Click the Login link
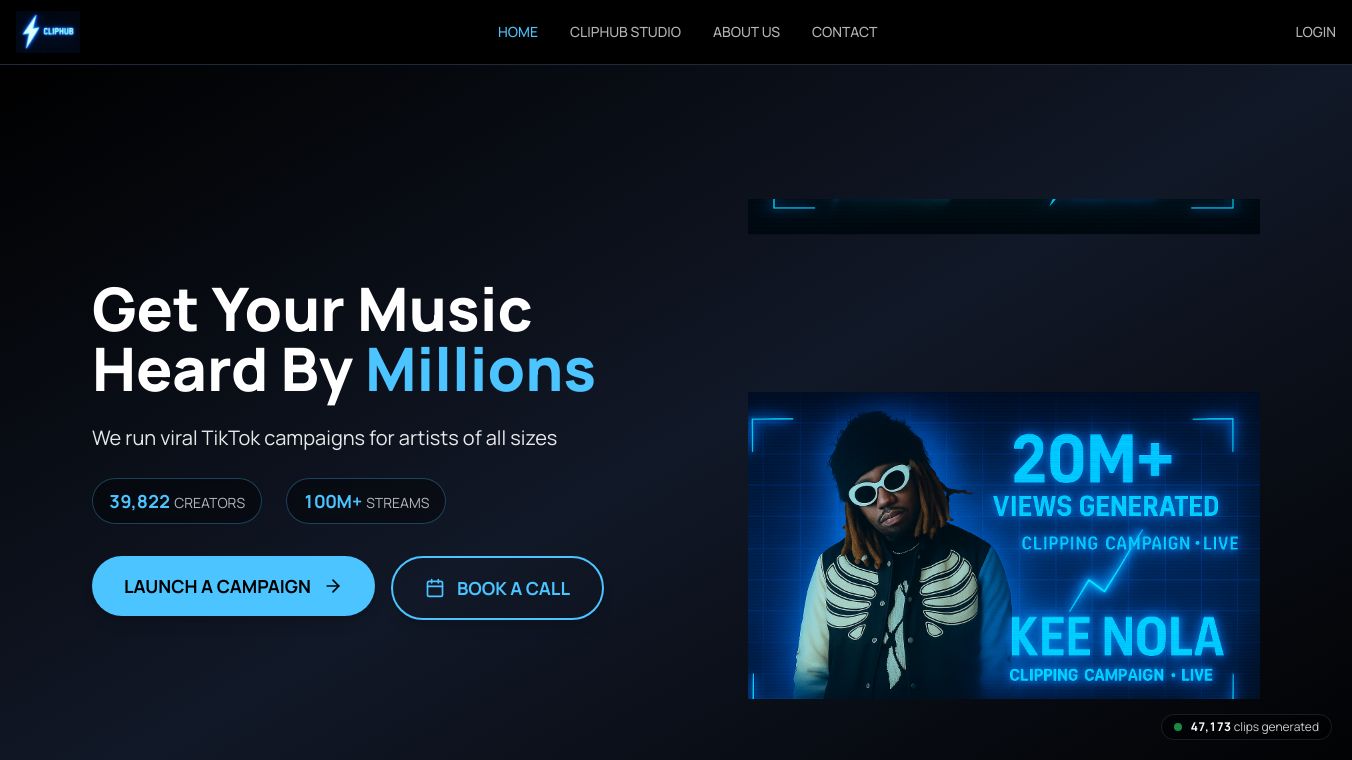This screenshot has height=760, width=1352. pos(1315,32)
